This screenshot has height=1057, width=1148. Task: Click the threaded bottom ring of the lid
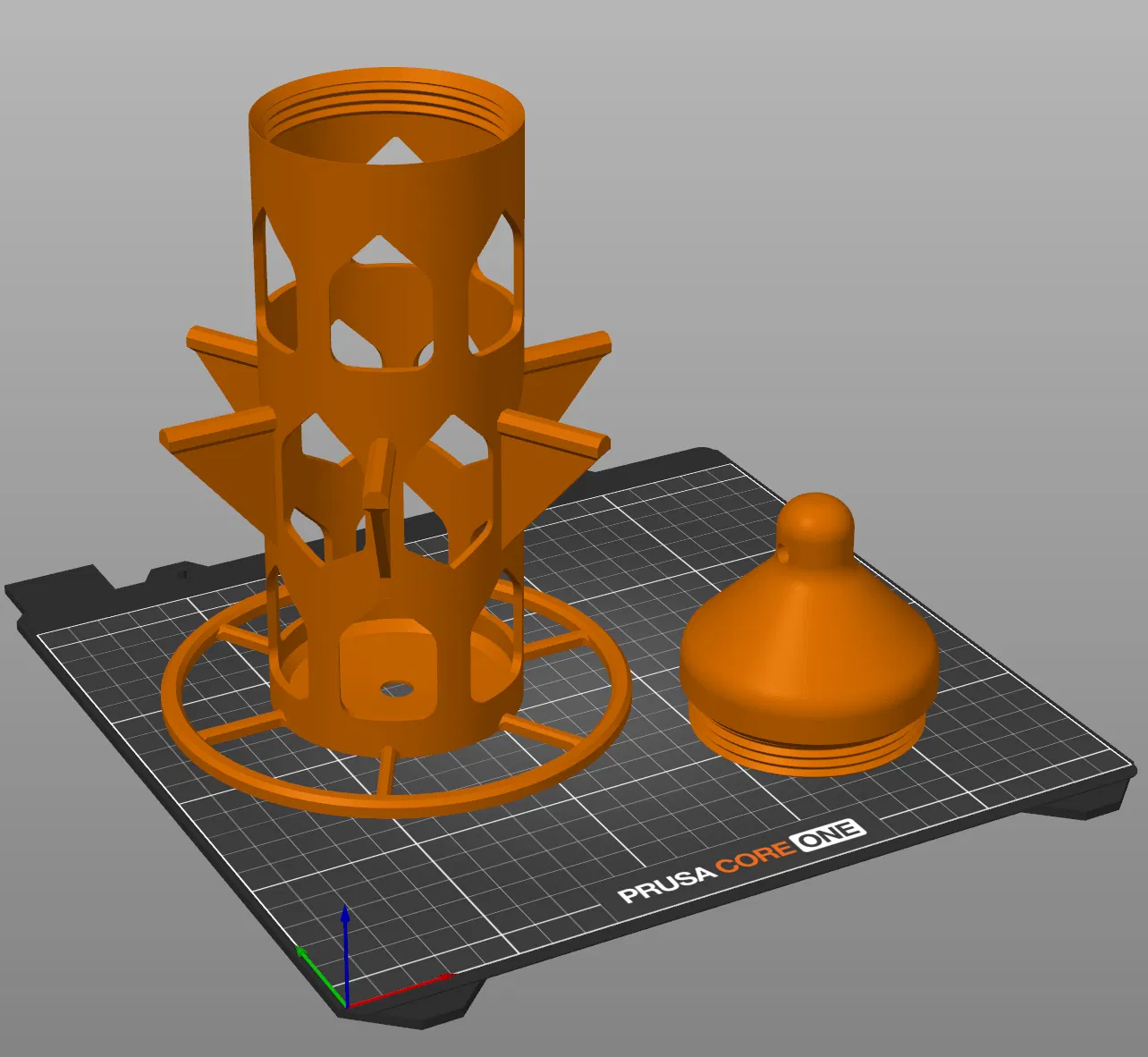coord(808,740)
